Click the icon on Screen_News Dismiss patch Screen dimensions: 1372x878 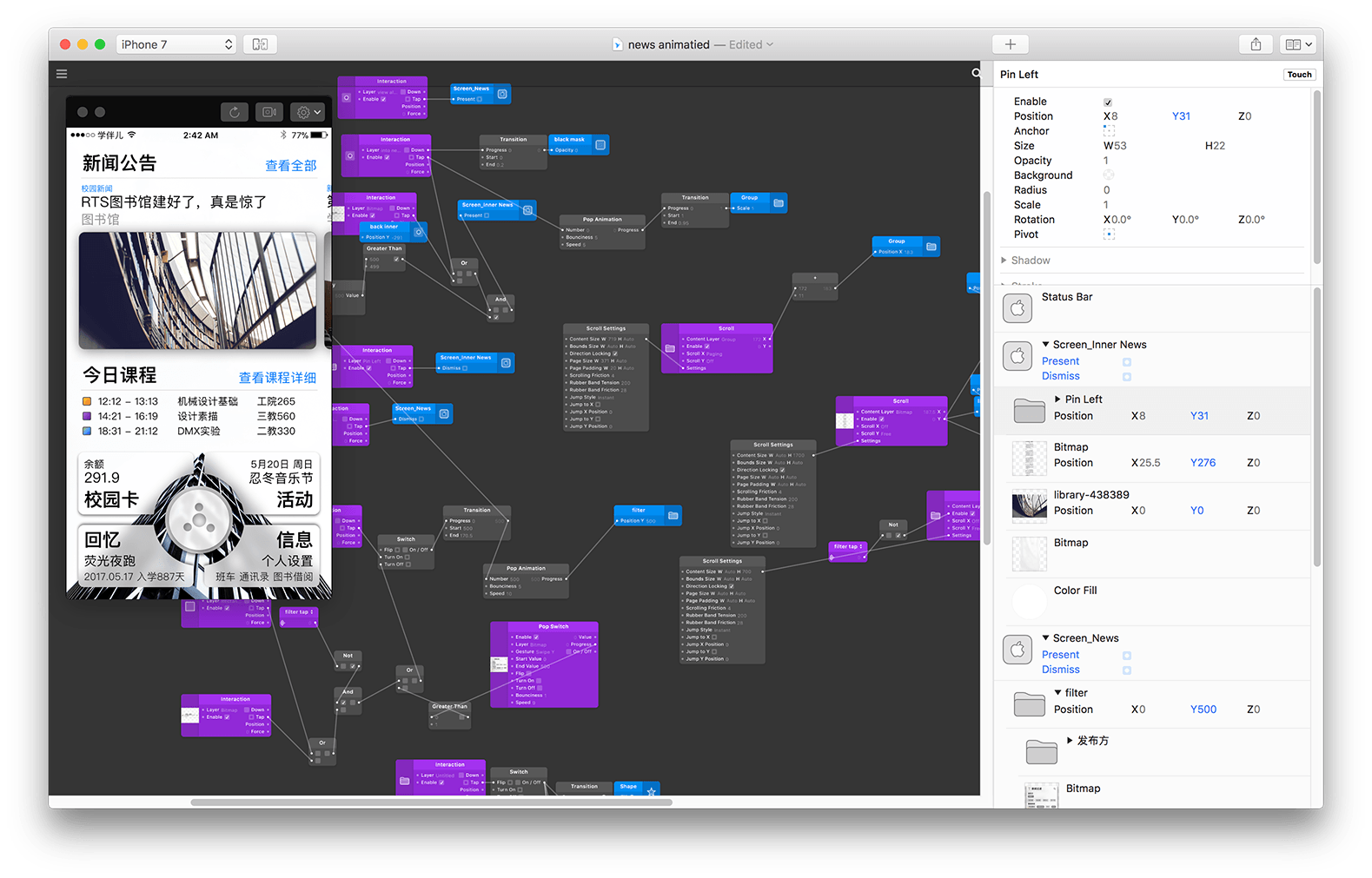(x=444, y=414)
